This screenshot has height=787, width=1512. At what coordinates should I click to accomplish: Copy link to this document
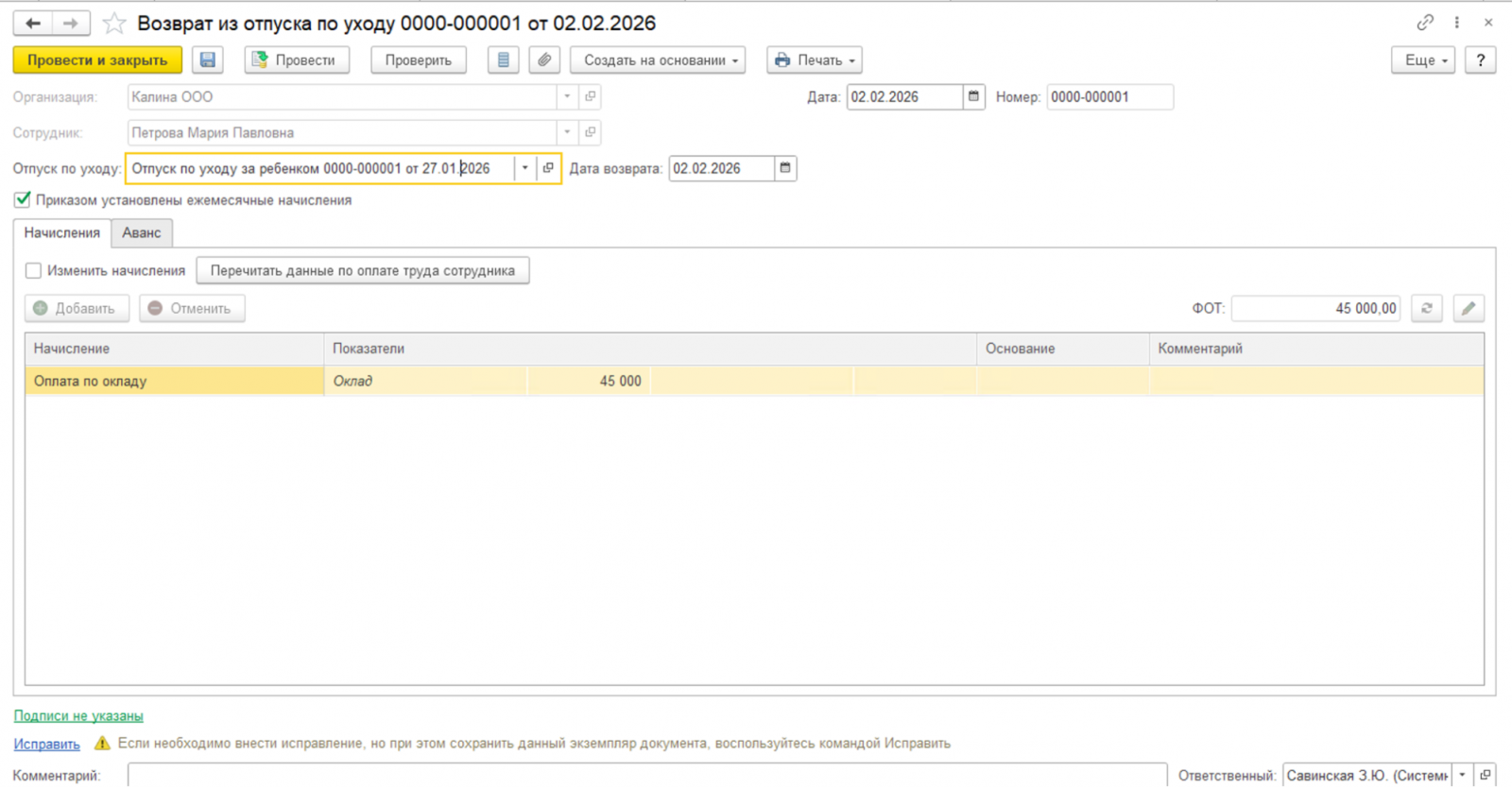(1425, 22)
